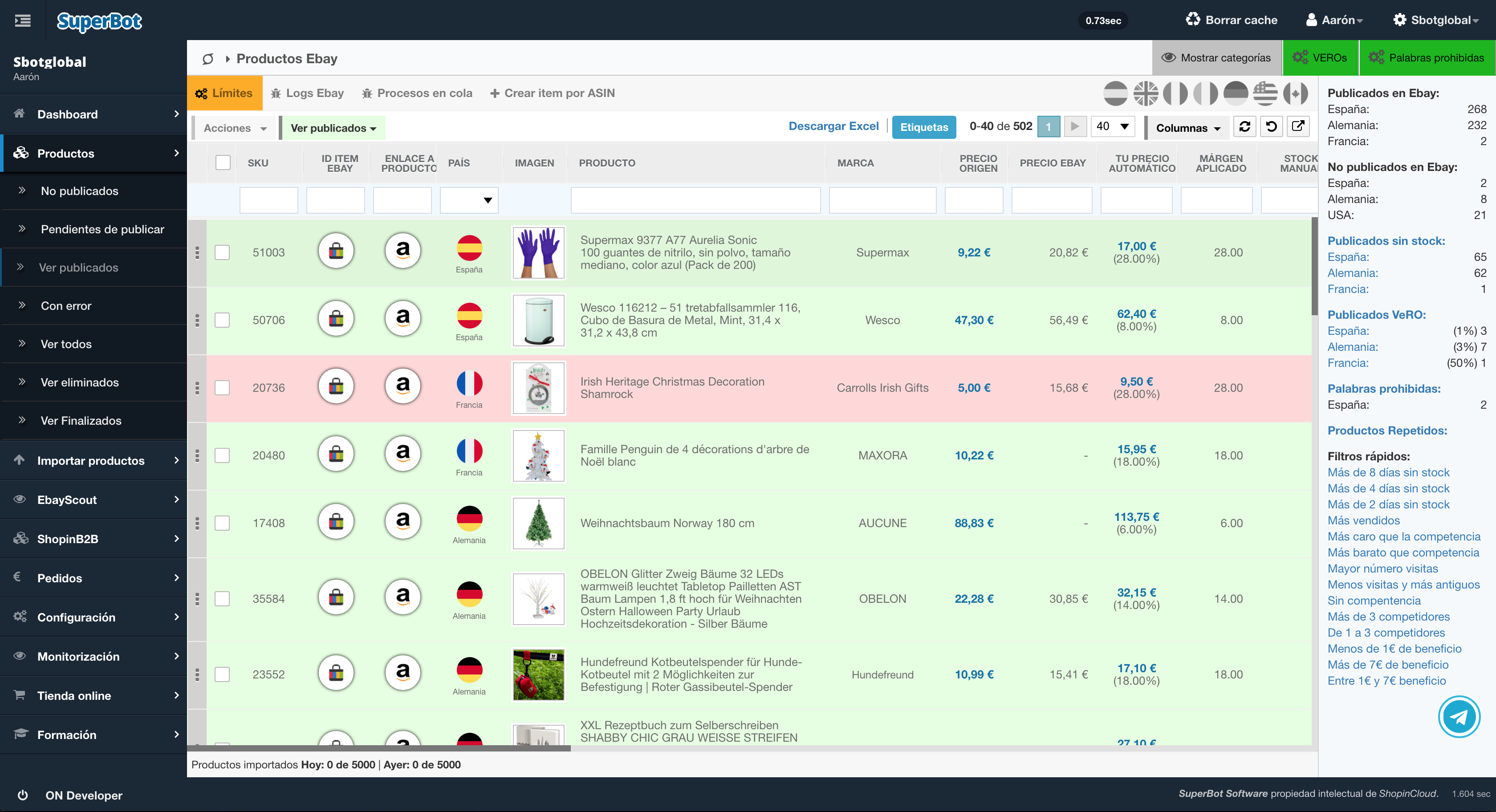Open eBay item for SKU 50706
The image size is (1496, 812).
click(336, 318)
